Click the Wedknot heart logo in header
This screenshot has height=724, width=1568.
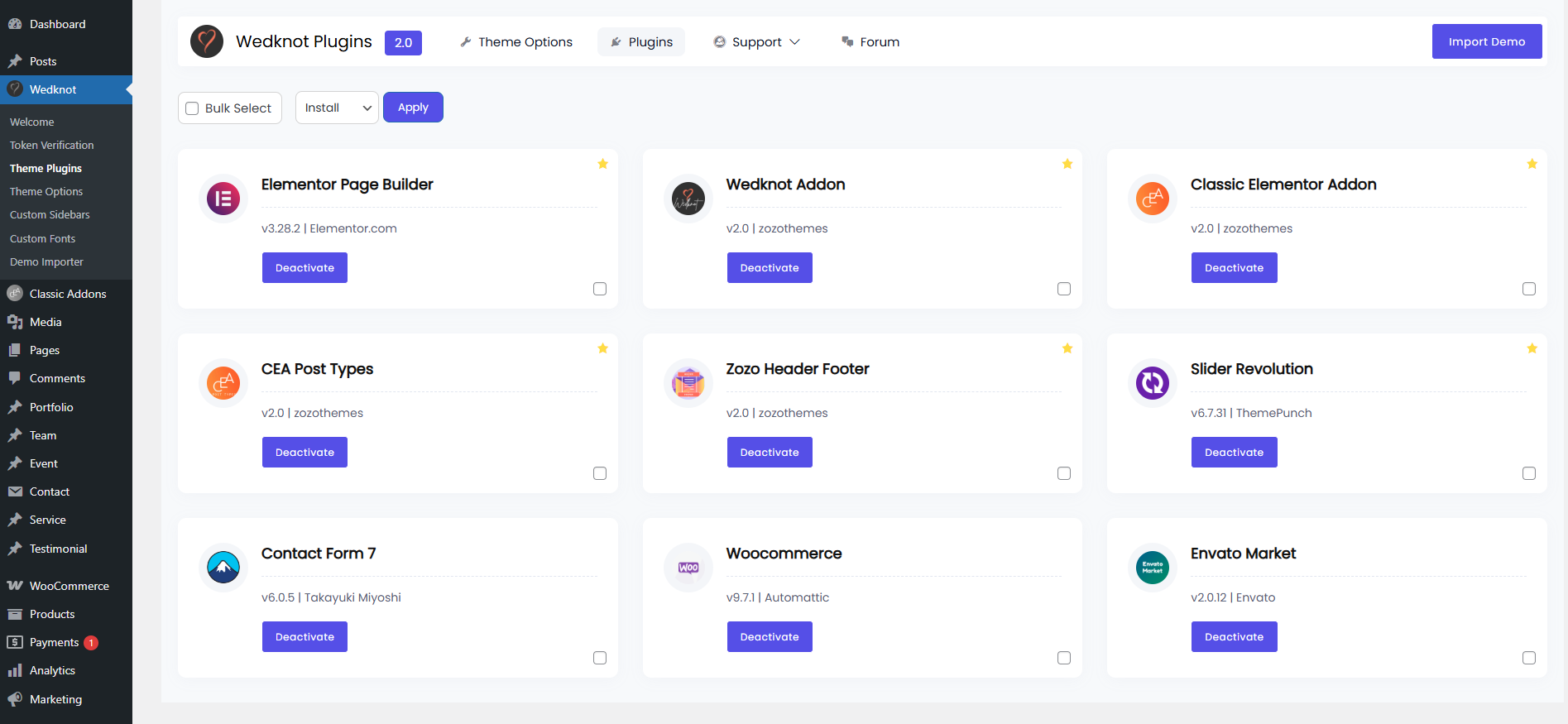click(207, 41)
